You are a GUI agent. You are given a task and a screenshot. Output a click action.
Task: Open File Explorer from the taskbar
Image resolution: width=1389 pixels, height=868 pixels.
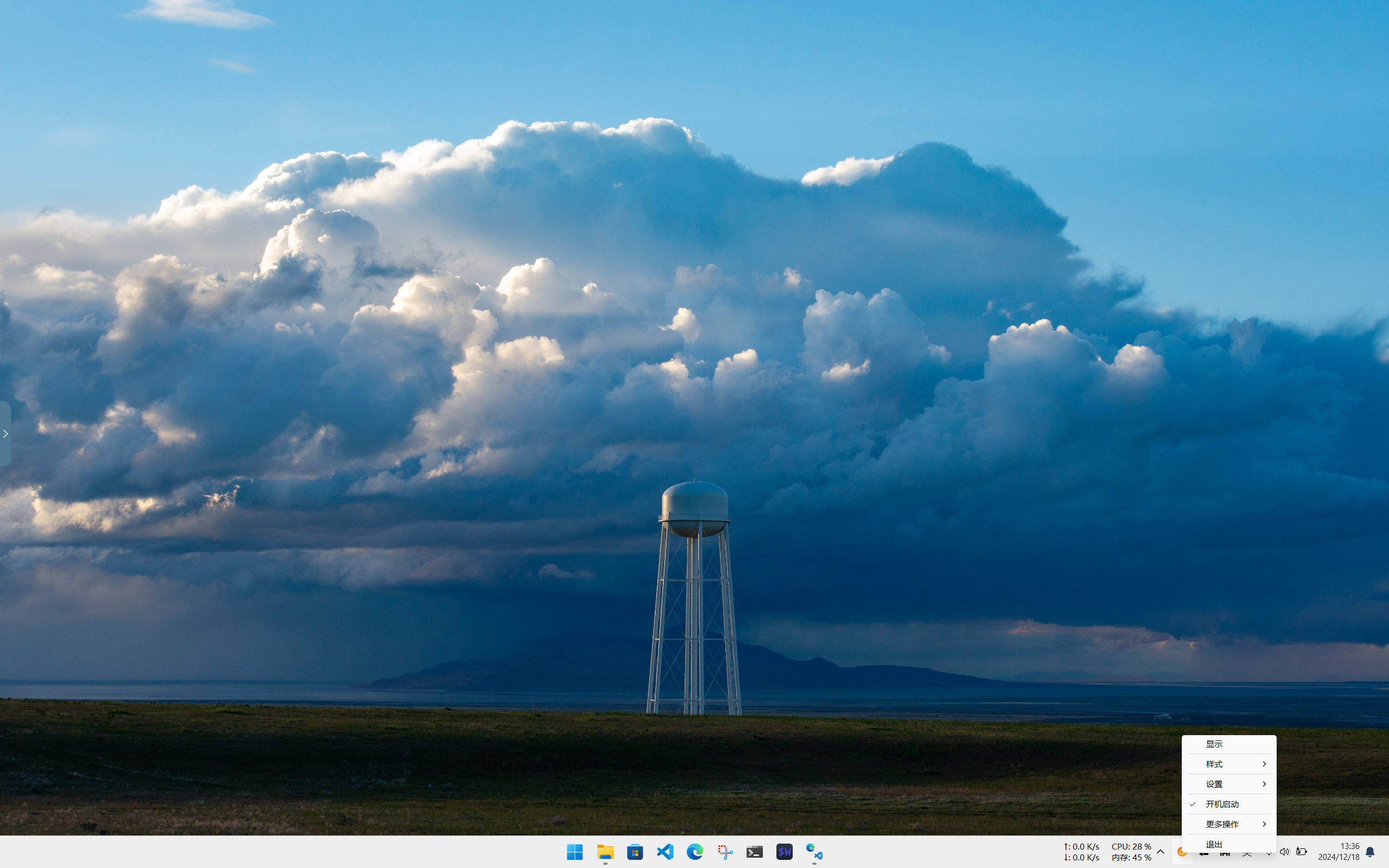[x=605, y=852]
